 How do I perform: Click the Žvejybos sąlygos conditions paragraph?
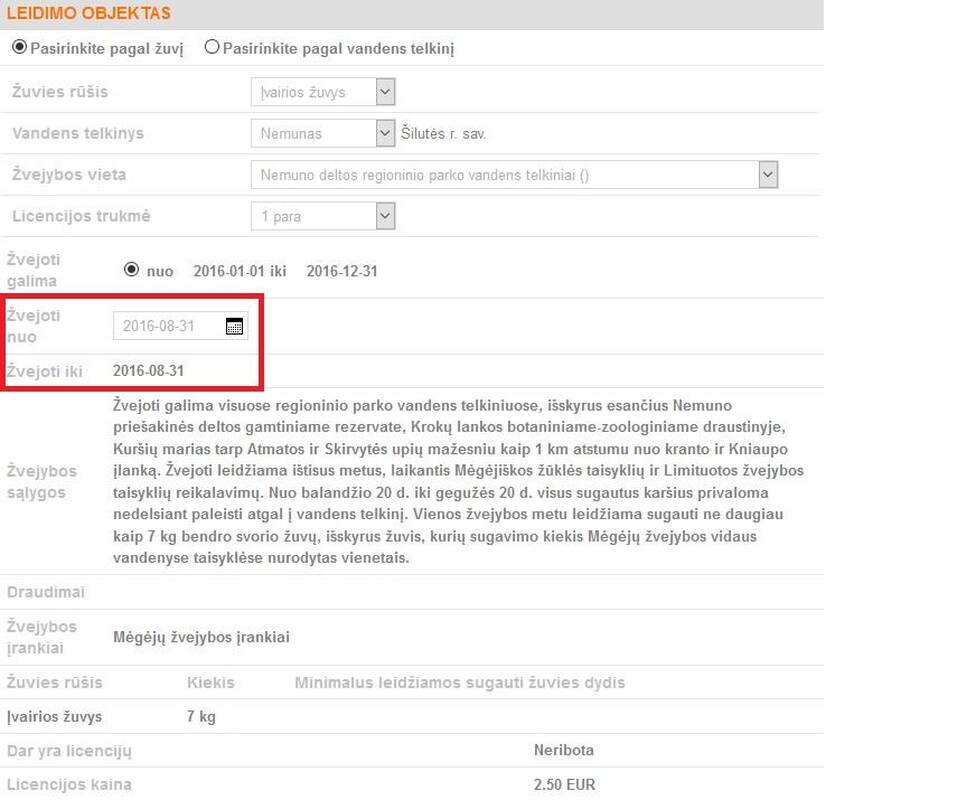[x=458, y=481]
